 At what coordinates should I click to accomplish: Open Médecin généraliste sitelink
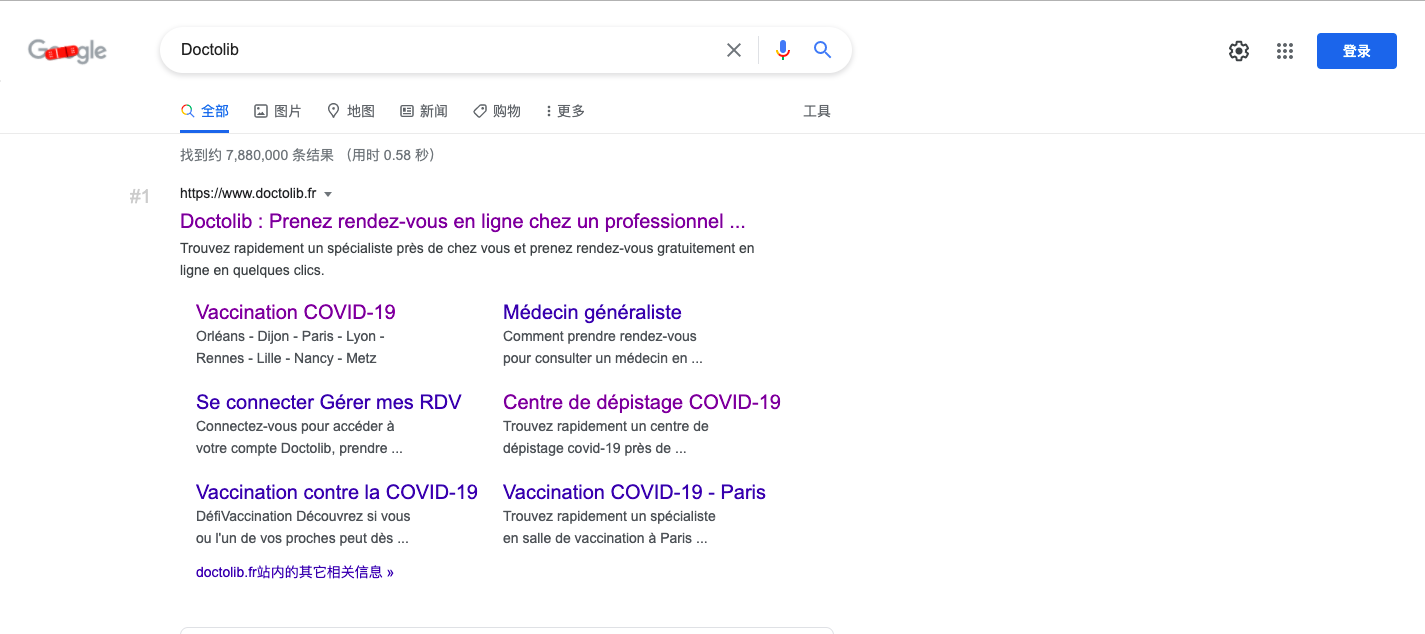(x=592, y=312)
